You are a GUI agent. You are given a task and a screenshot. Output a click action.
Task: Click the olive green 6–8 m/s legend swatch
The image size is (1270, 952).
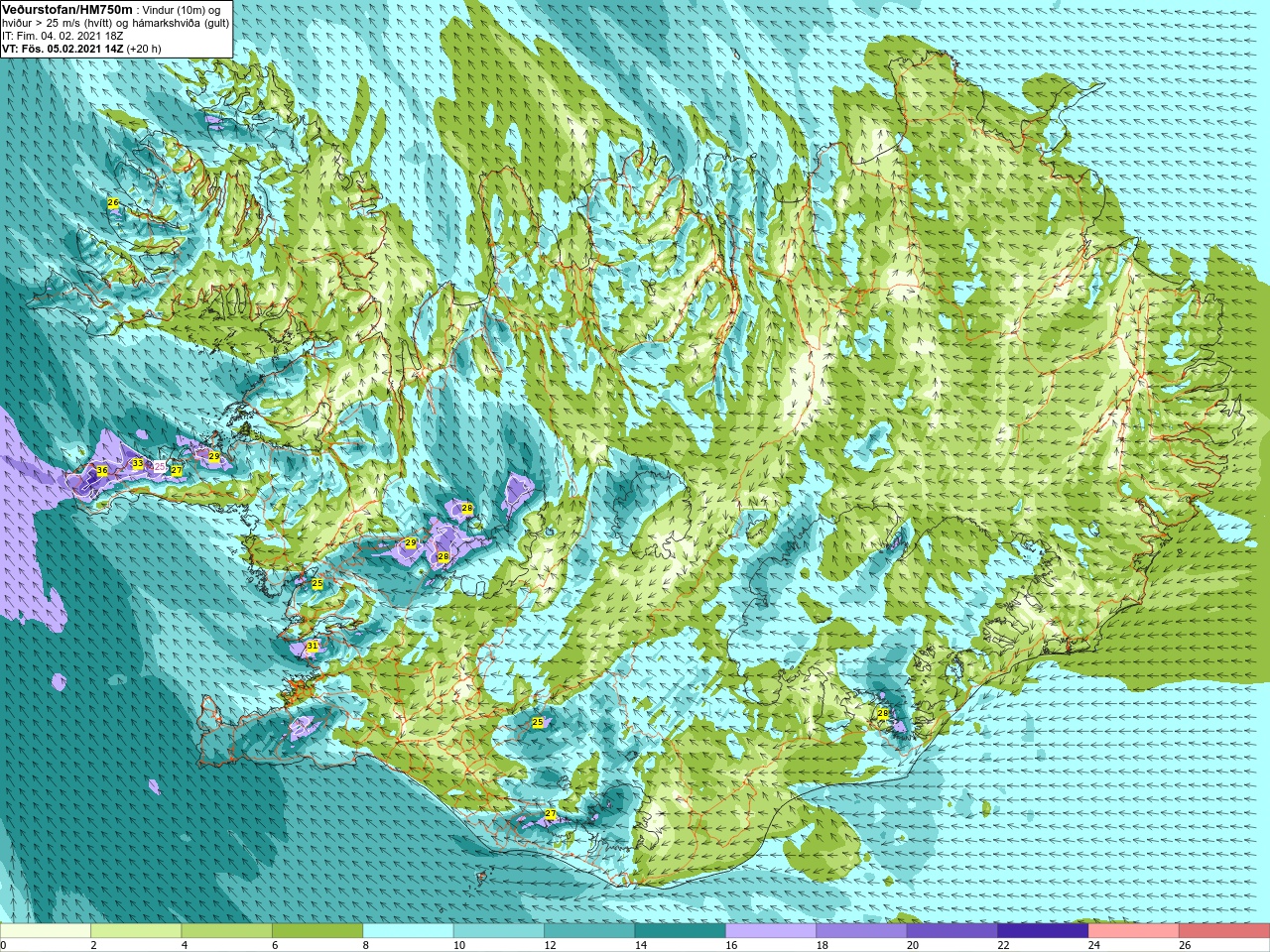pyautogui.click(x=317, y=932)
